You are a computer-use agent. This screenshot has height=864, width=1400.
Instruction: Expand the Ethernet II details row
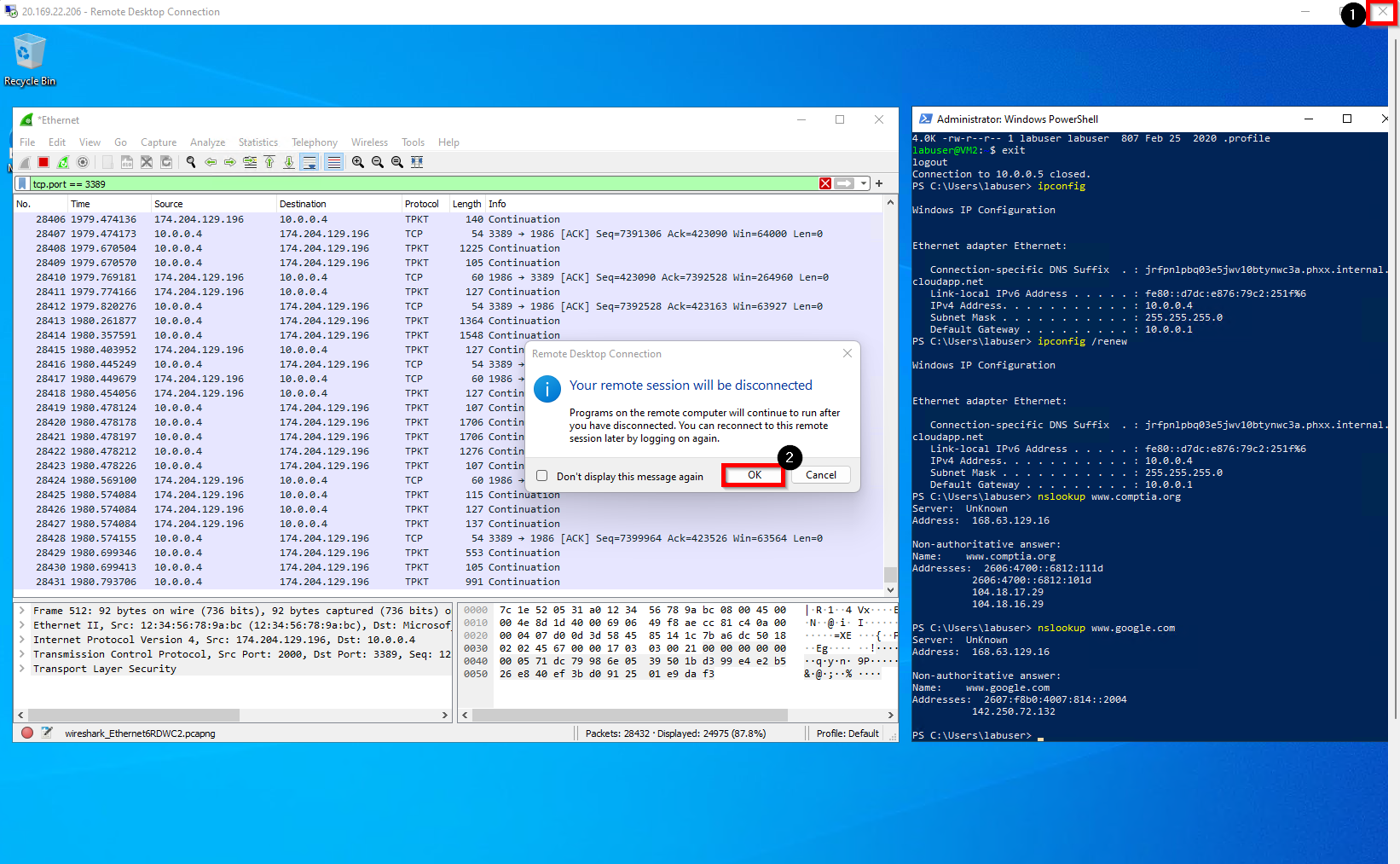tap(21, 625)
